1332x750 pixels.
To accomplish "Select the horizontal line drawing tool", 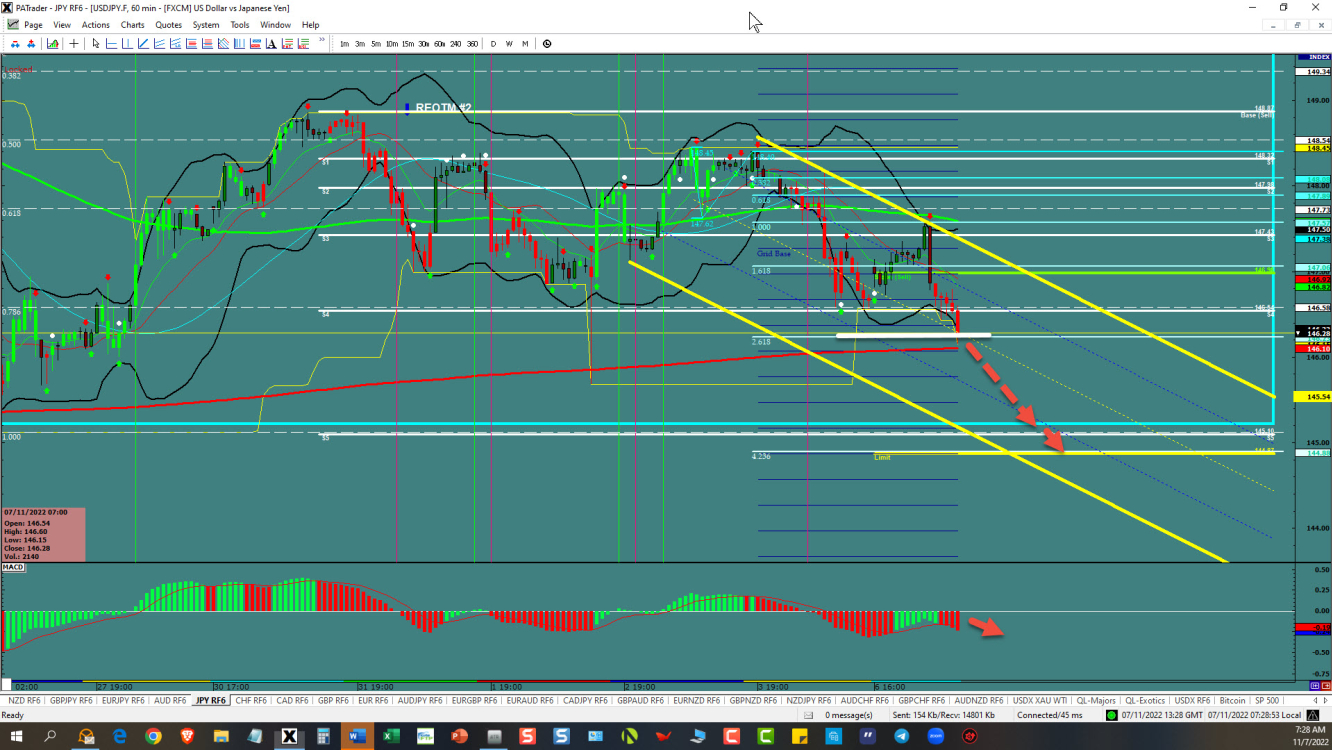I will click(111, 43).
